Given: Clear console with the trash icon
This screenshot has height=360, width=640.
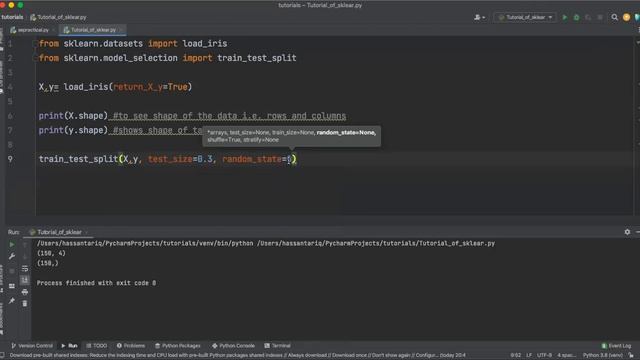Looking at the screenshot, I should (25, 303).
